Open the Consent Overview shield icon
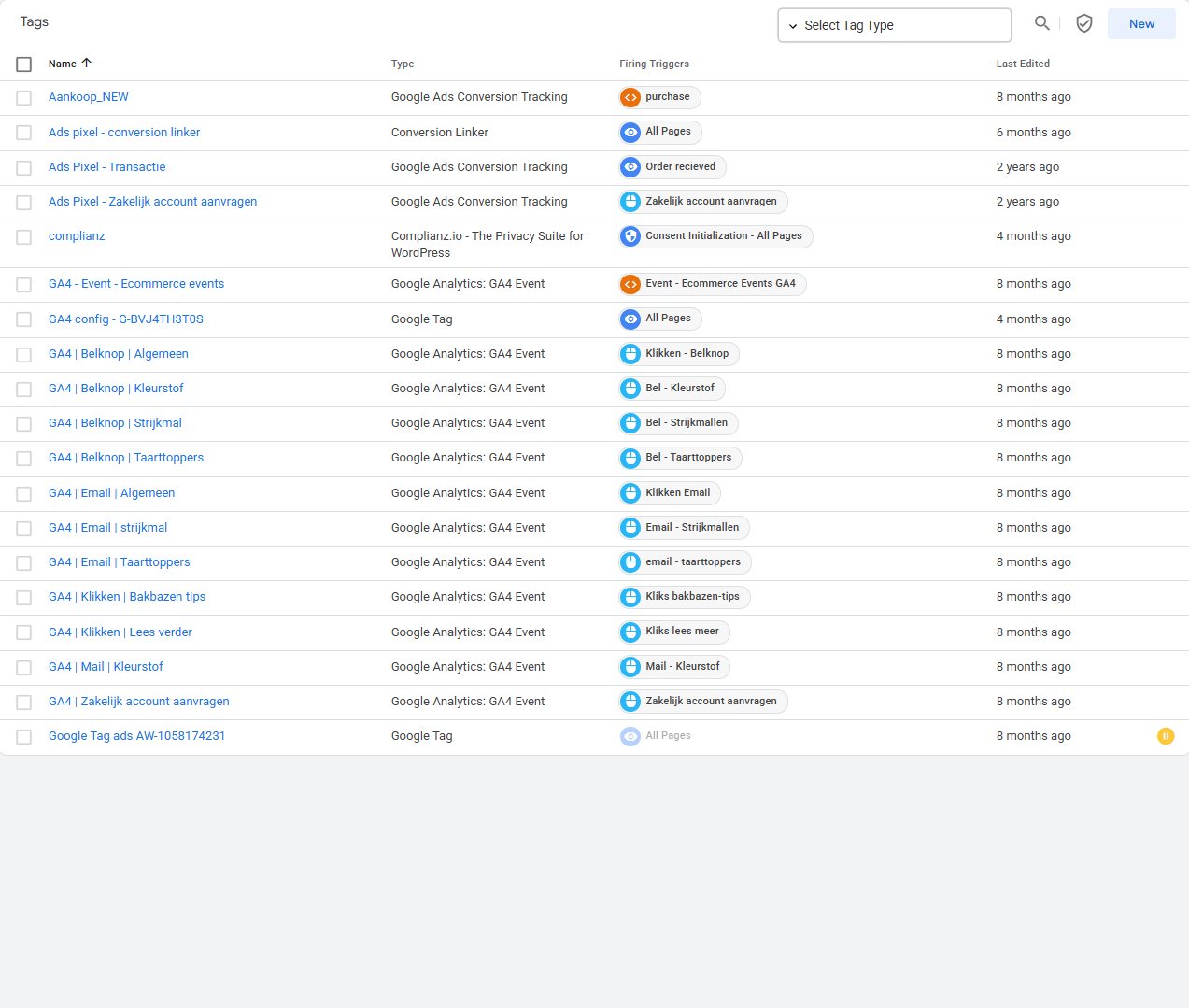 [1083, 23]
